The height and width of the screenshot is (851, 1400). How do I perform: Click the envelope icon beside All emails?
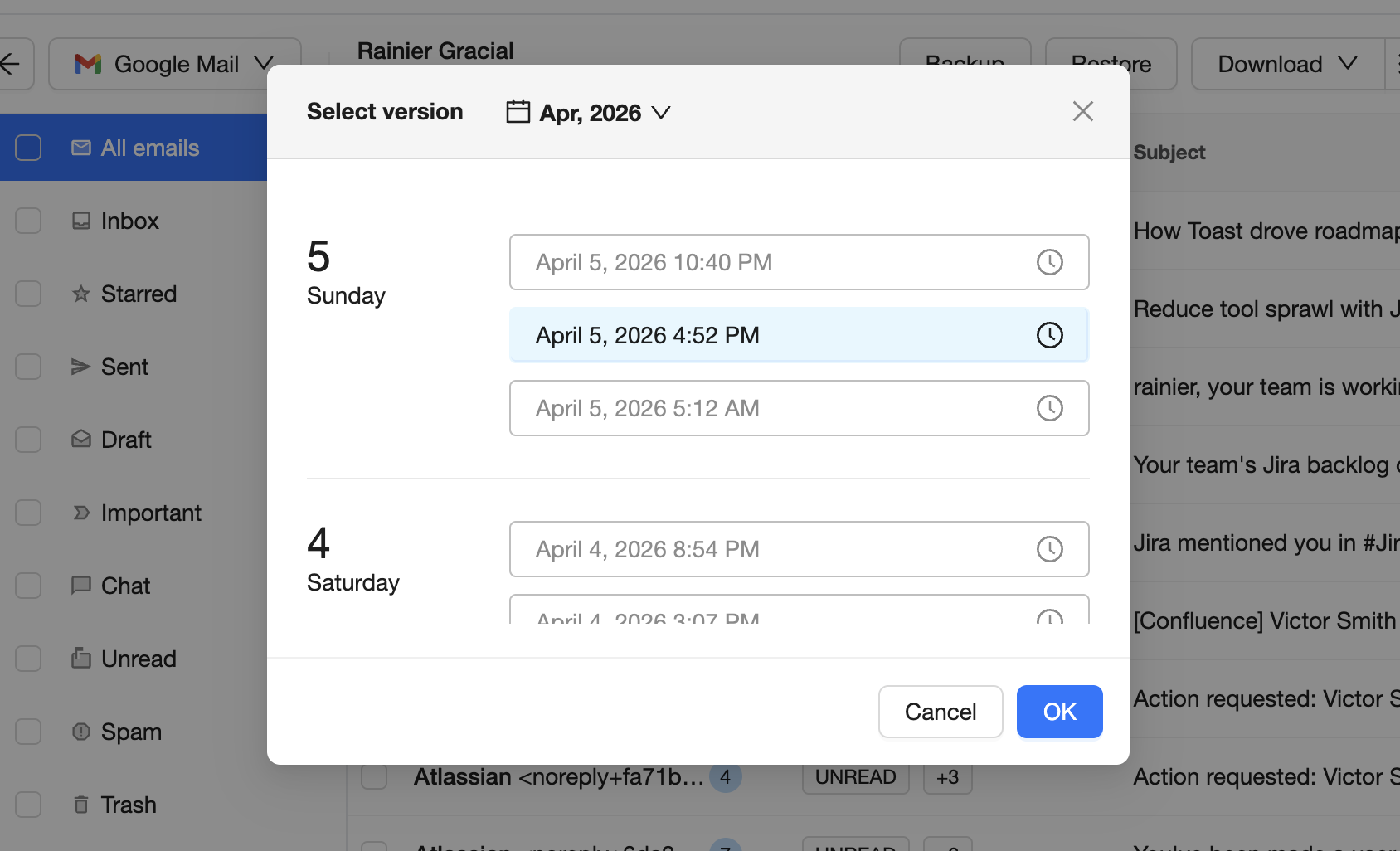[x=81, y=148]
